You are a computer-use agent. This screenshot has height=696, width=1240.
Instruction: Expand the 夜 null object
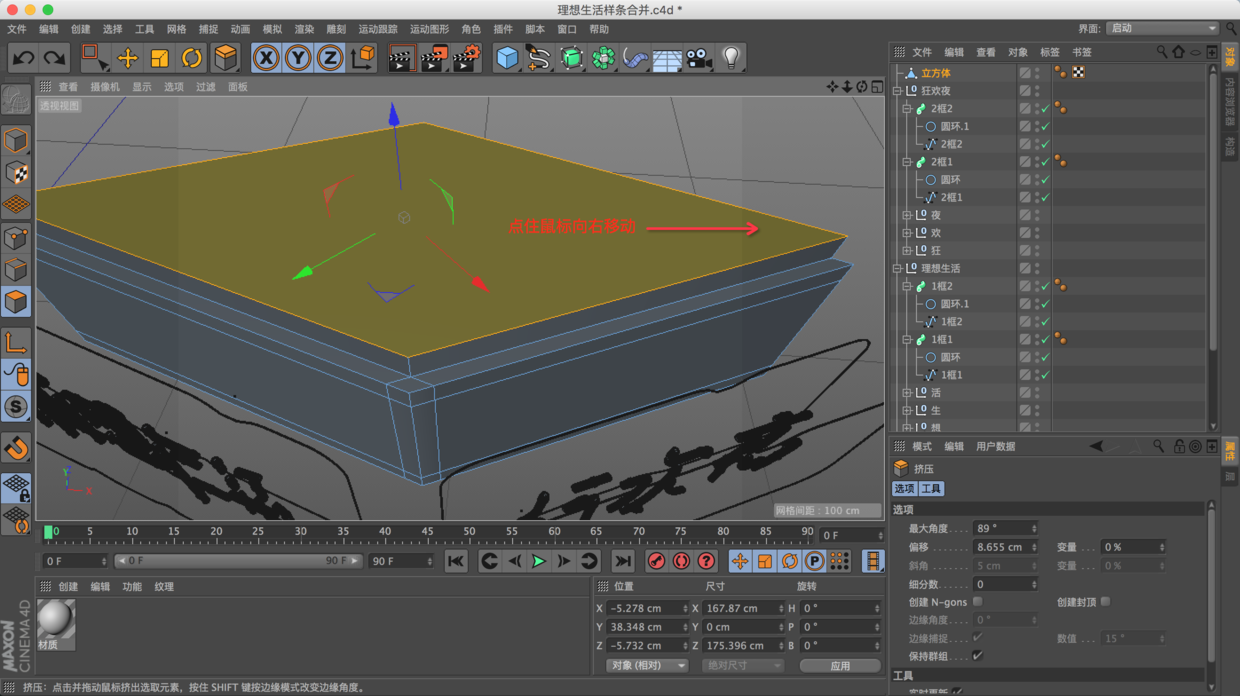pyautogui.click(x=907, y=215)
